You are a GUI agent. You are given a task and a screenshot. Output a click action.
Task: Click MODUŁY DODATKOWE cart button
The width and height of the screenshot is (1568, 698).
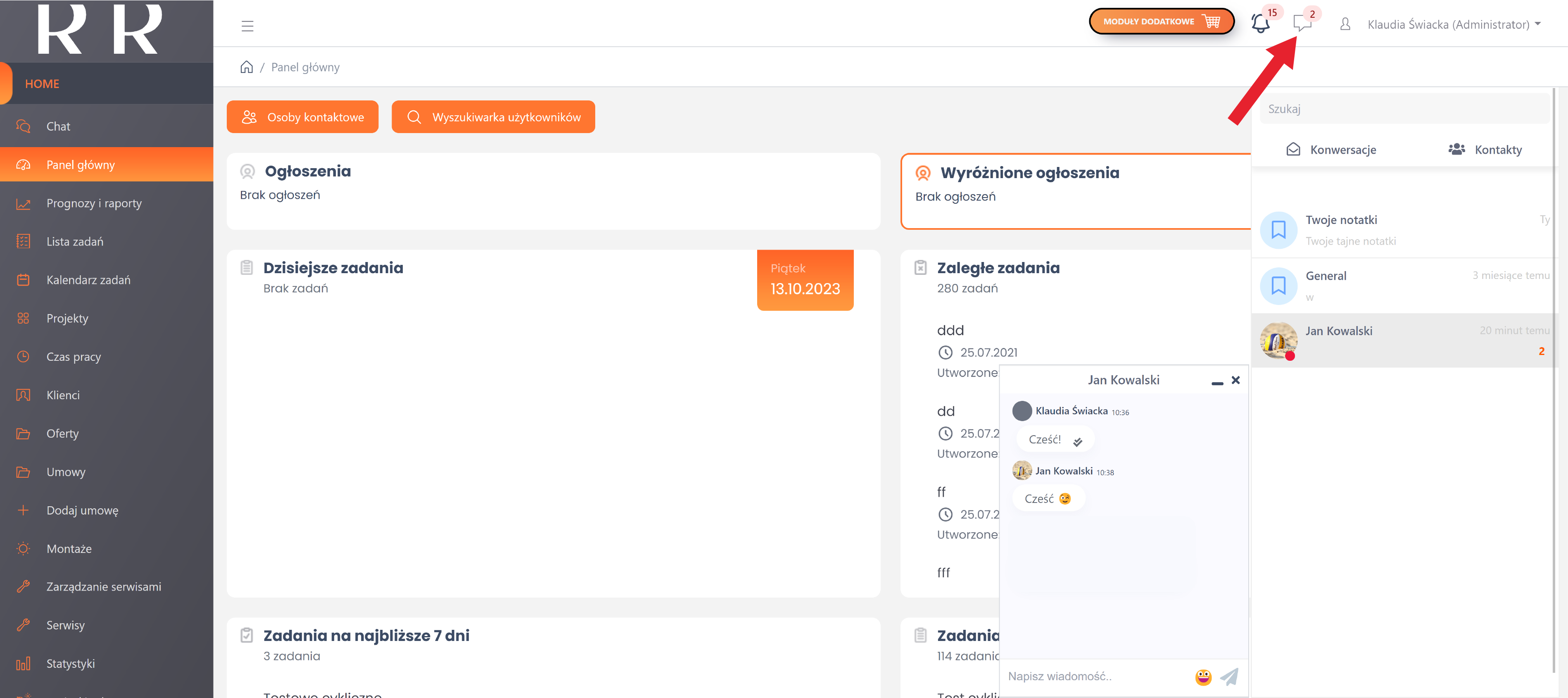coord(1161,21)
